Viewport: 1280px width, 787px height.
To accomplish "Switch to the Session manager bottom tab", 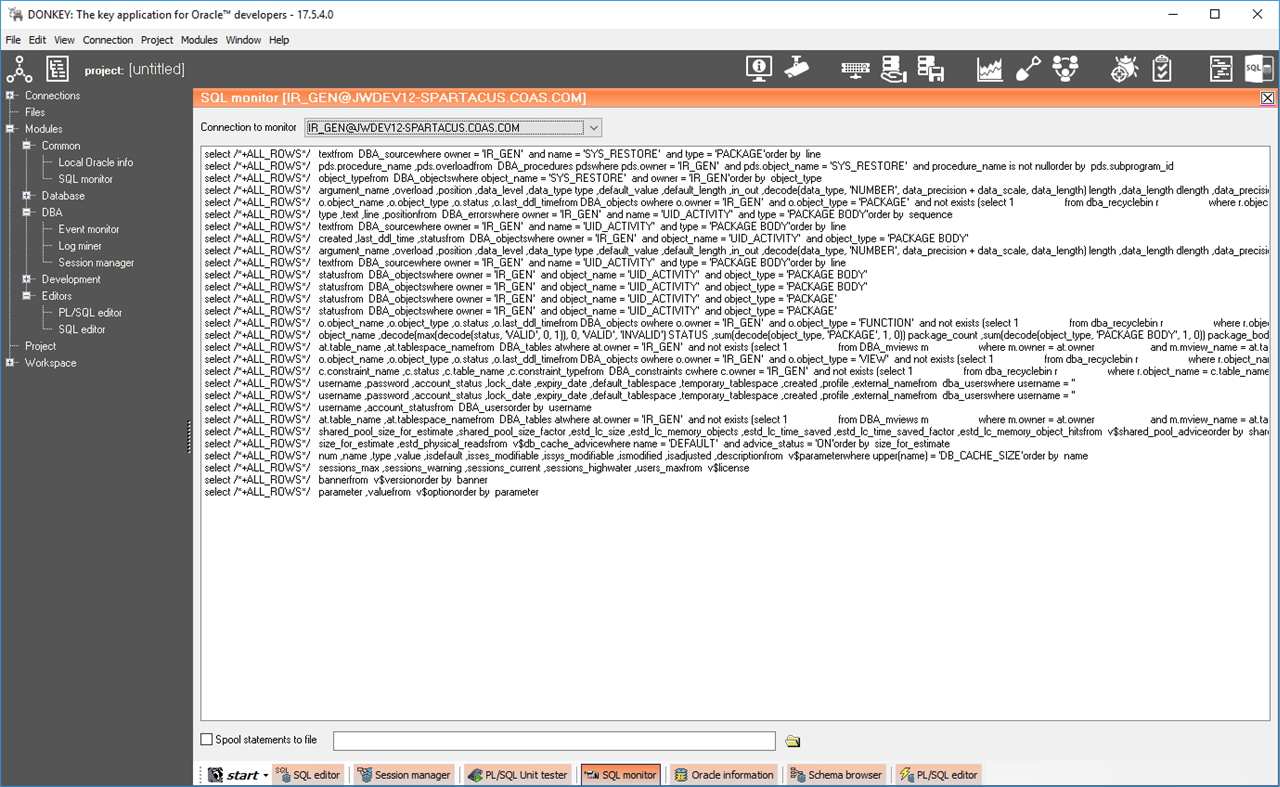I will (405, 775).
